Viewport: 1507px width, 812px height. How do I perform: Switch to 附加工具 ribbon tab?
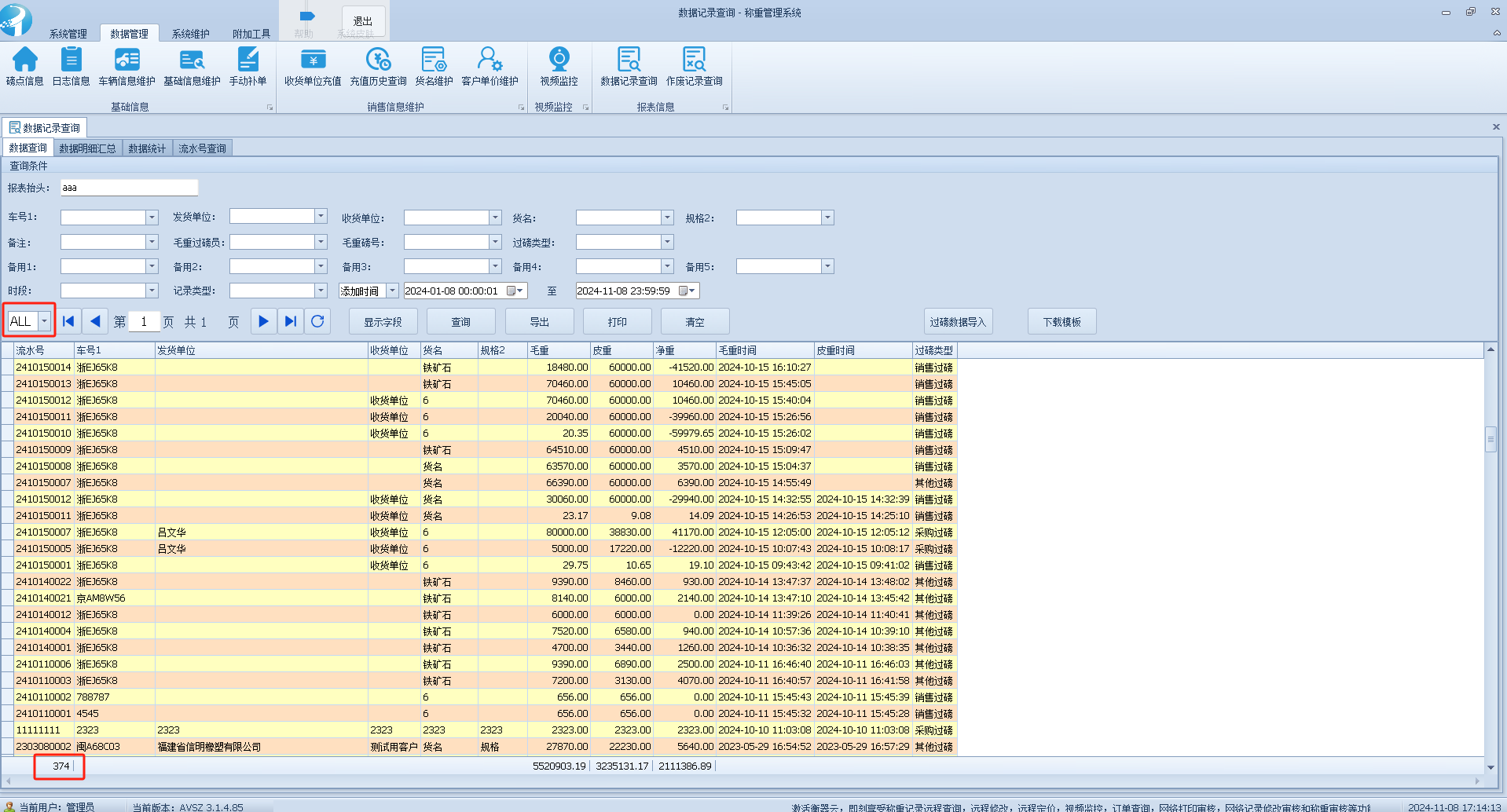click(251, 34)
